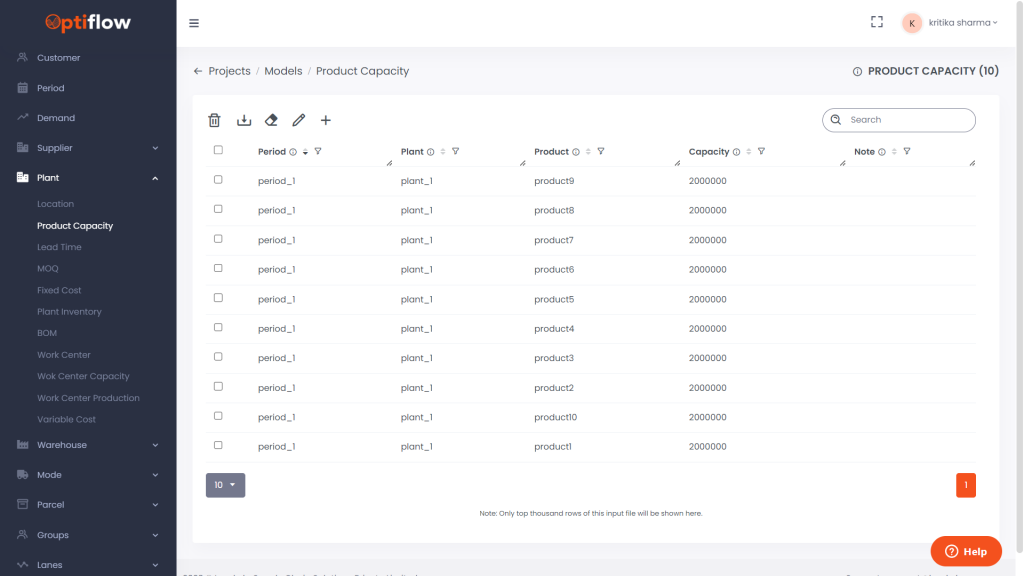Click the pencil edit icon
This screenshot has width=1024, height=576.
(298, 120)
